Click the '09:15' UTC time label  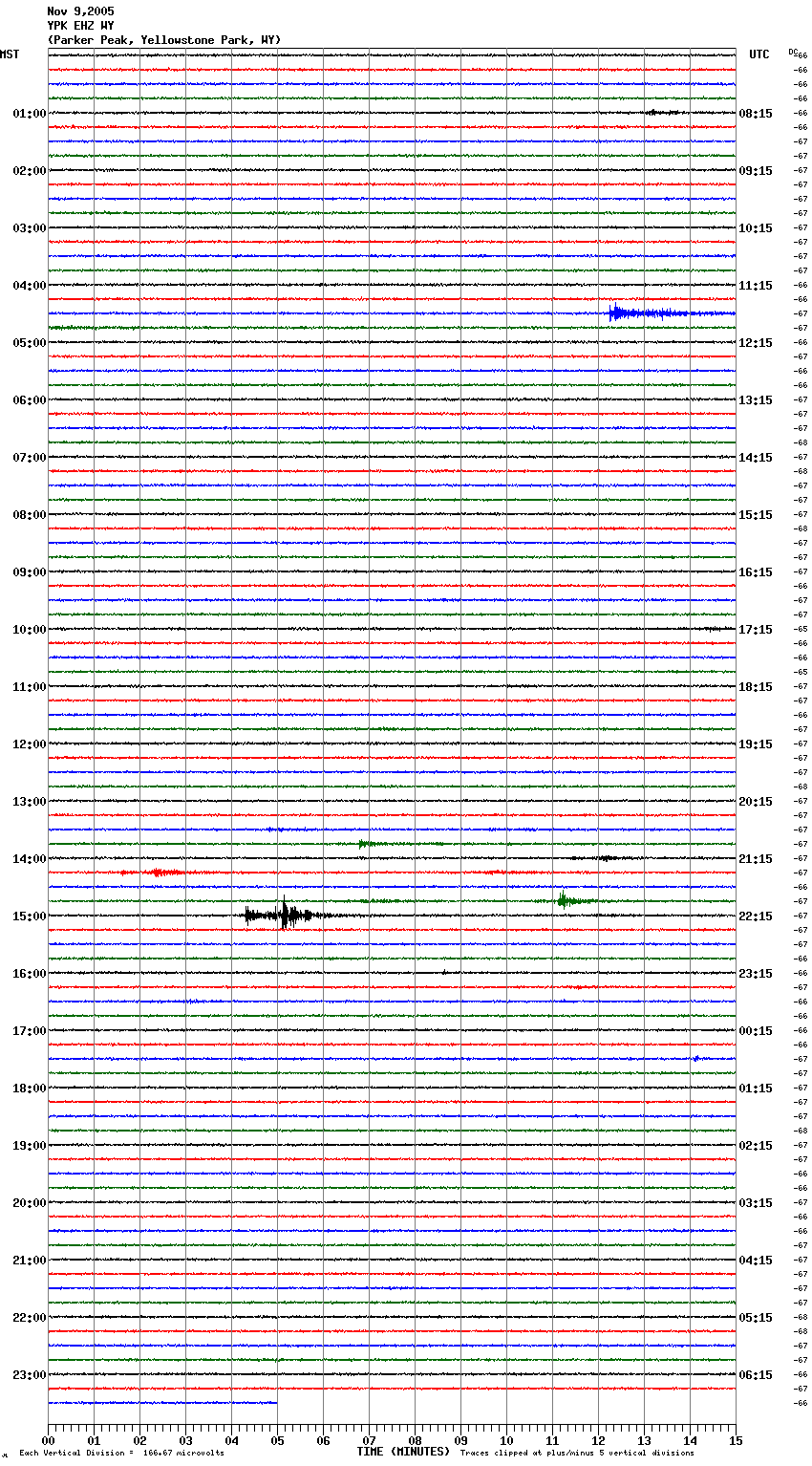click(x=756, y=171)
